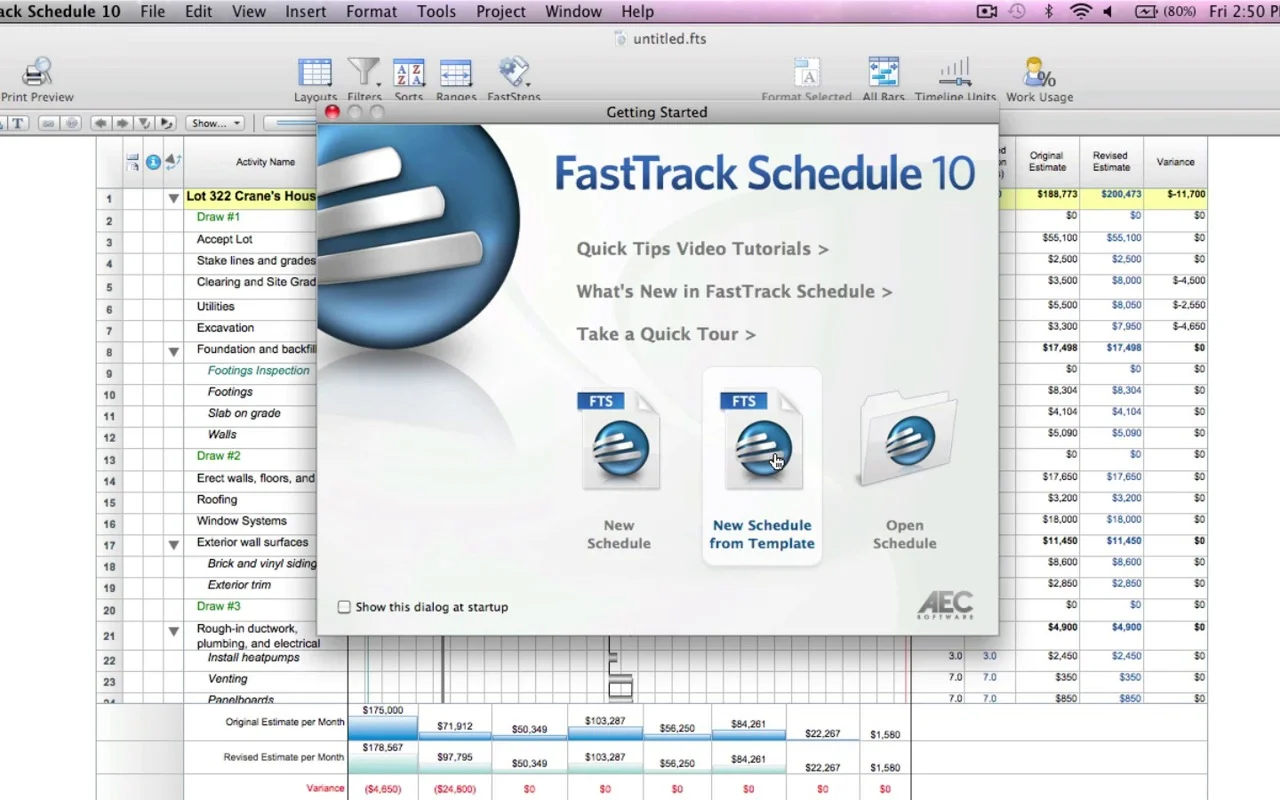Select the 'Draw #2' milestone row

tap(219, 456)
